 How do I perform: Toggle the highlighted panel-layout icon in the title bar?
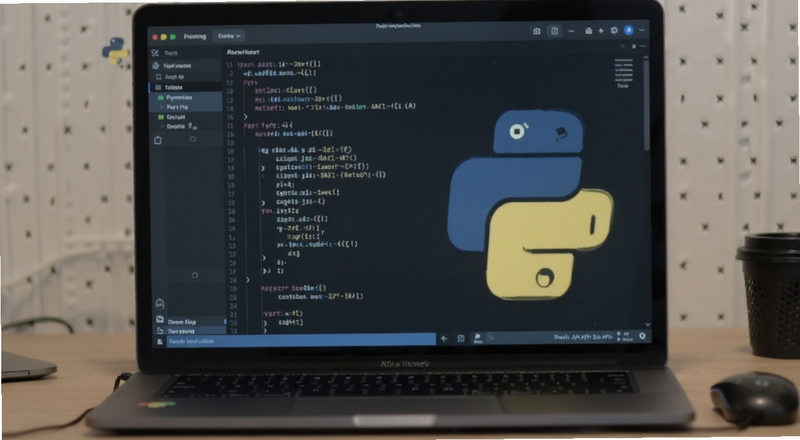[x=554, y=31]
